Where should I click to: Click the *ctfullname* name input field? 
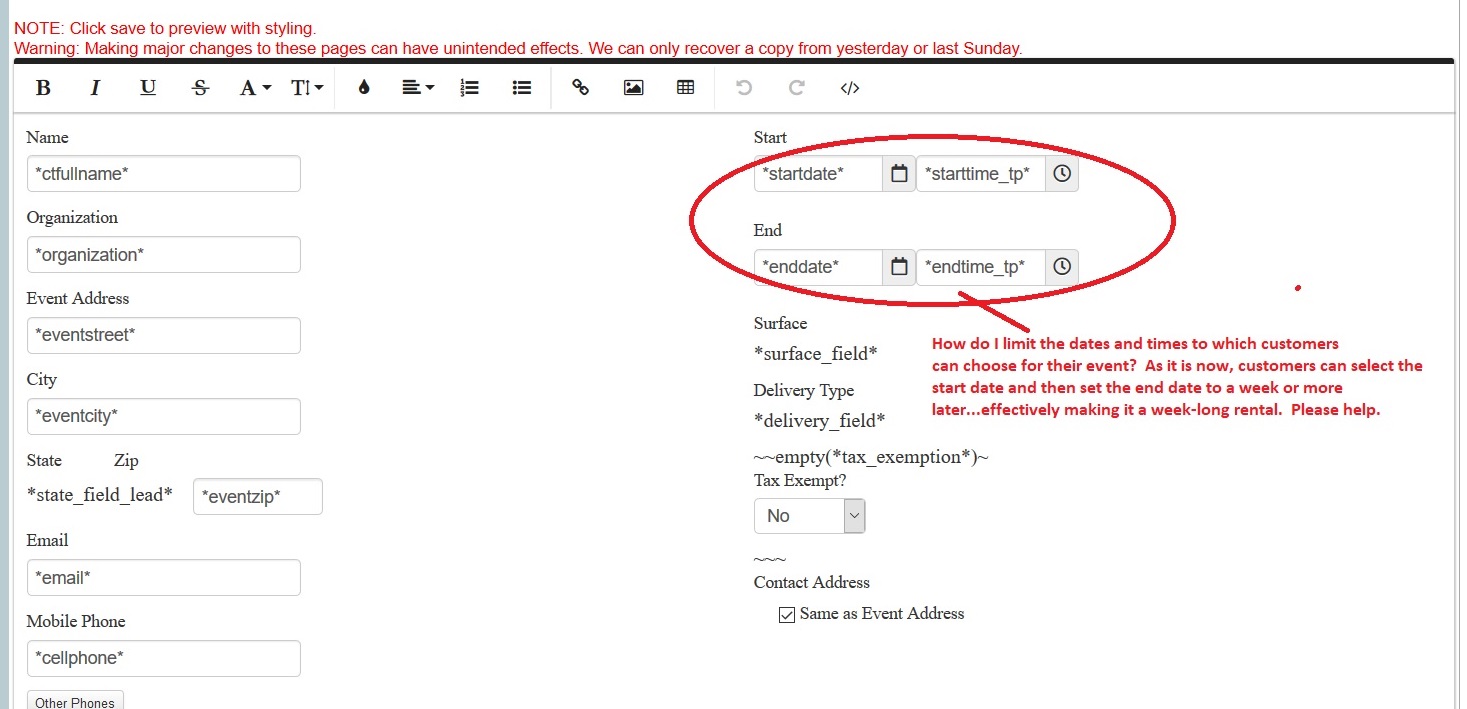pyautogui.click(x=163, y=174)
